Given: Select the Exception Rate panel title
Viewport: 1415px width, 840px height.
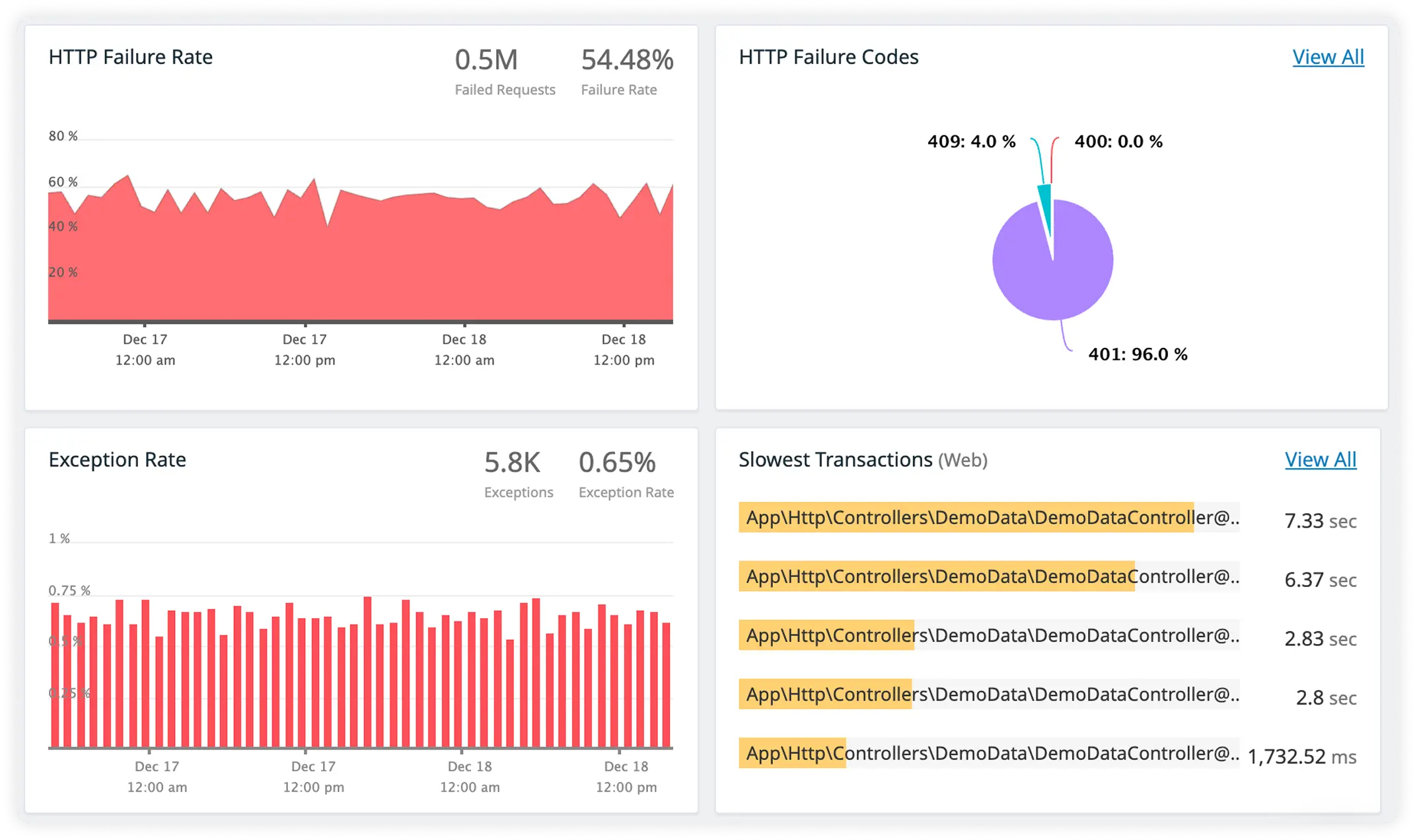Looking at the screenshot, I should pyautogui.click(x=117, y=460).
